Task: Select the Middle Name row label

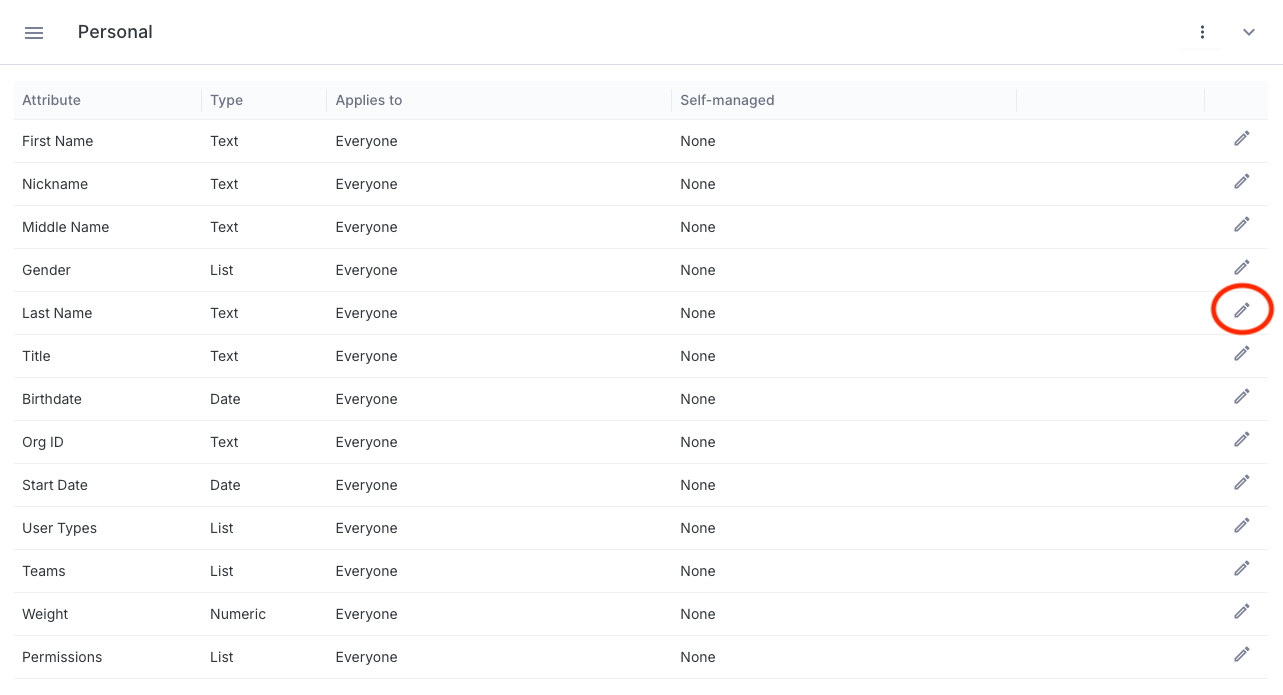Action: tap(65, 227)
